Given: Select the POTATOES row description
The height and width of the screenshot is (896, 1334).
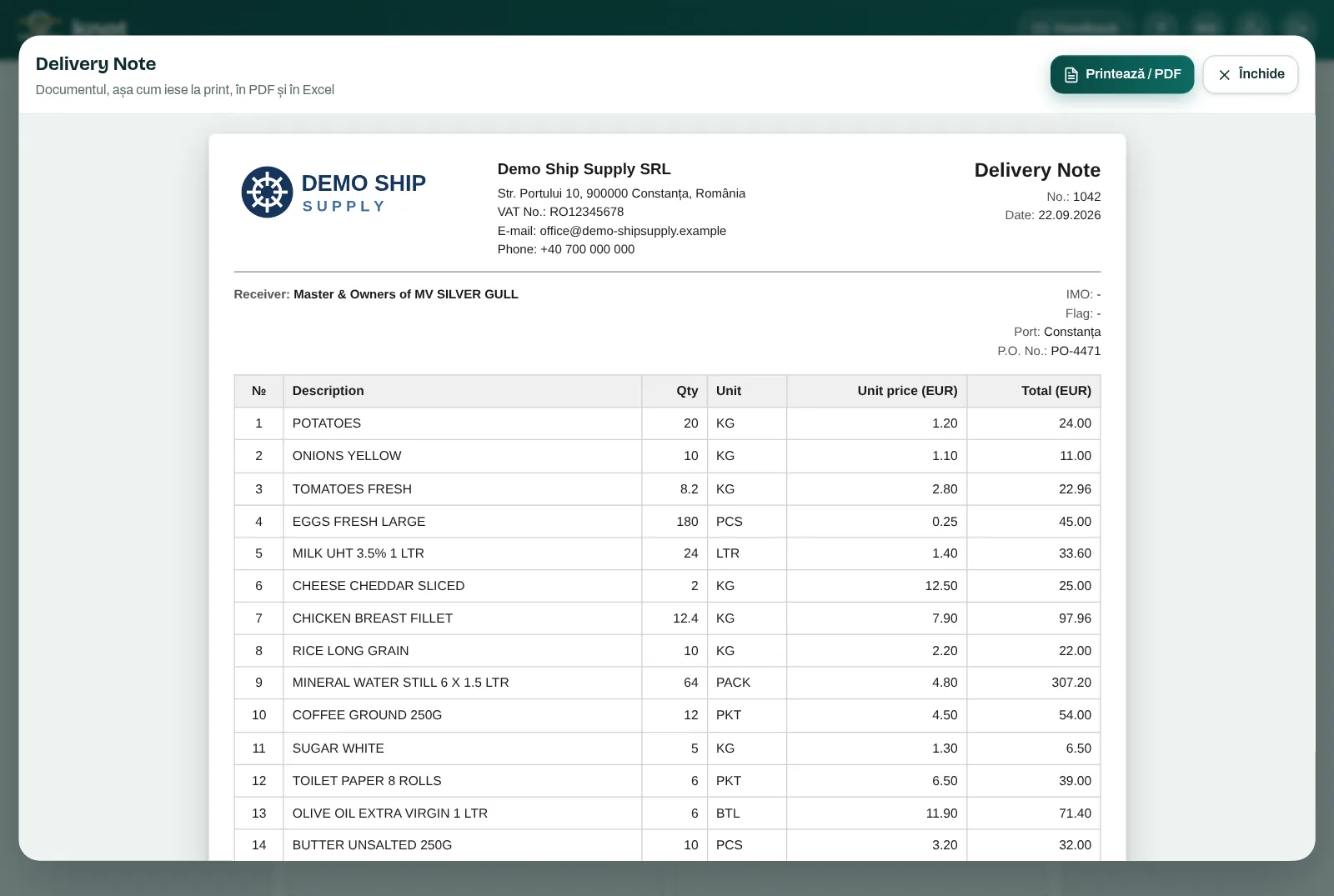Looking at the screenshot, I should coord(327,423).
